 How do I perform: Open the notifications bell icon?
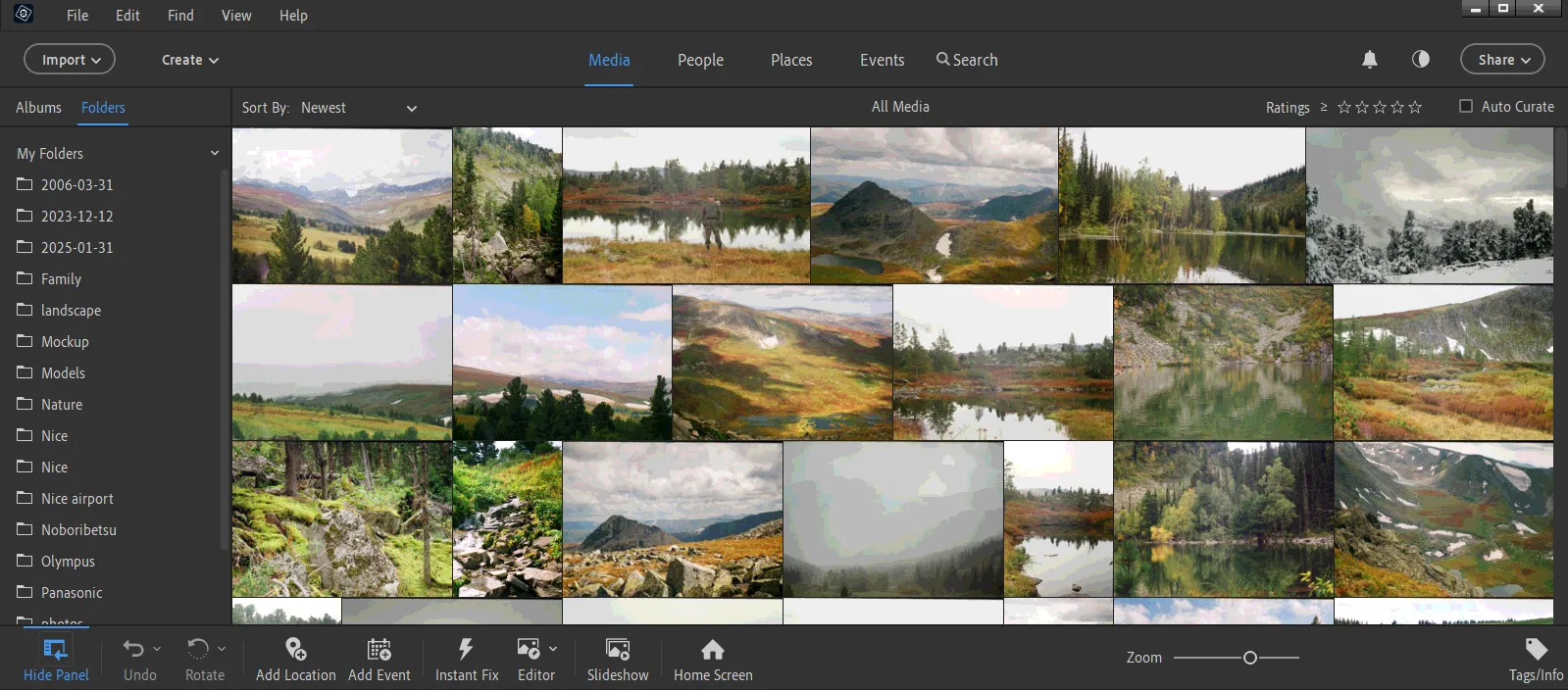(x=1370, y=60)
